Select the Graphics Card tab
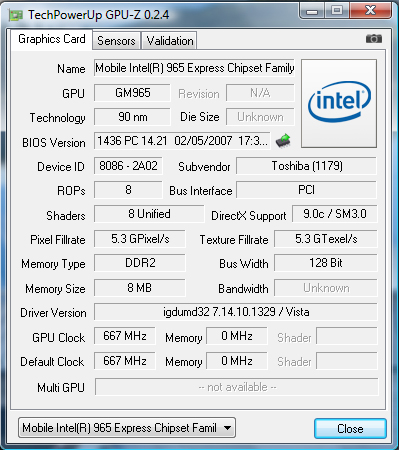The image size is (399, 450). click(x=52, y=39)
